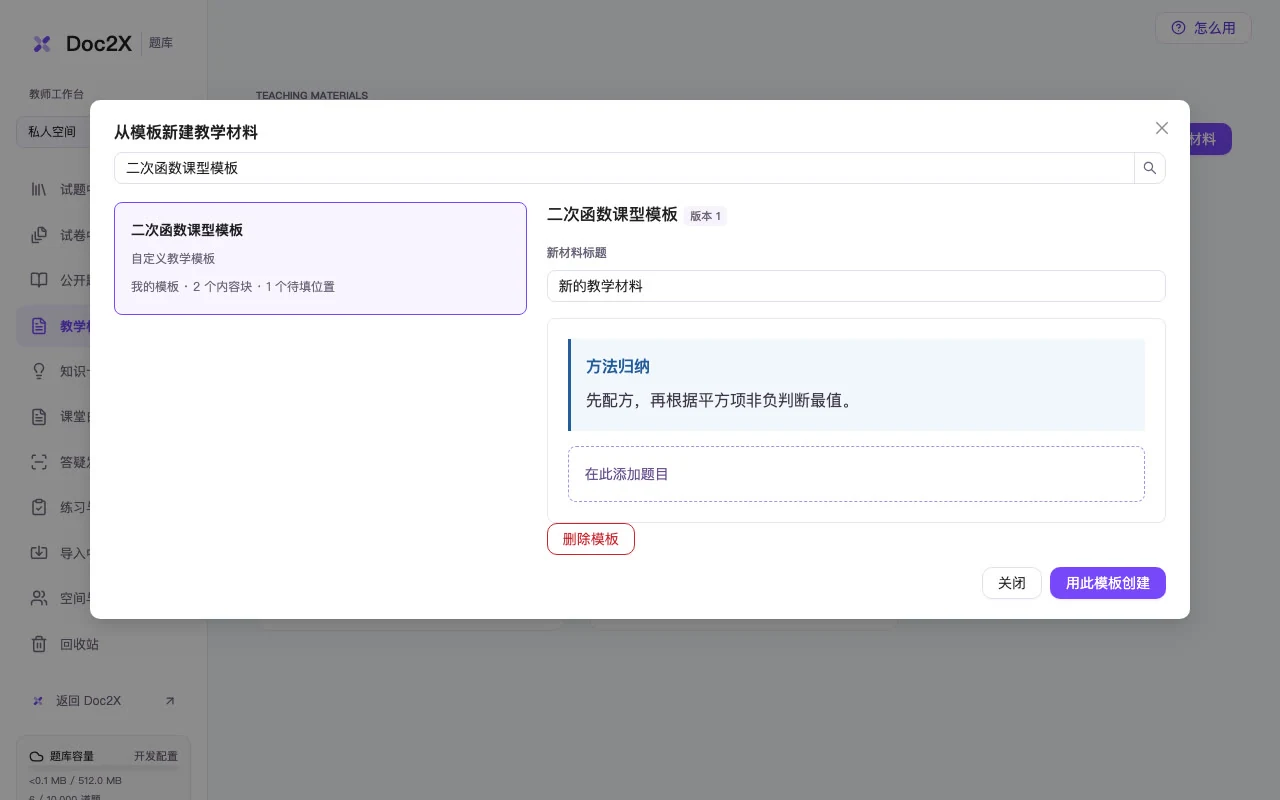The width and height of the screenshot is (1280, 800).
Task: Click the 开发配置 link
Action: (156, 756)
